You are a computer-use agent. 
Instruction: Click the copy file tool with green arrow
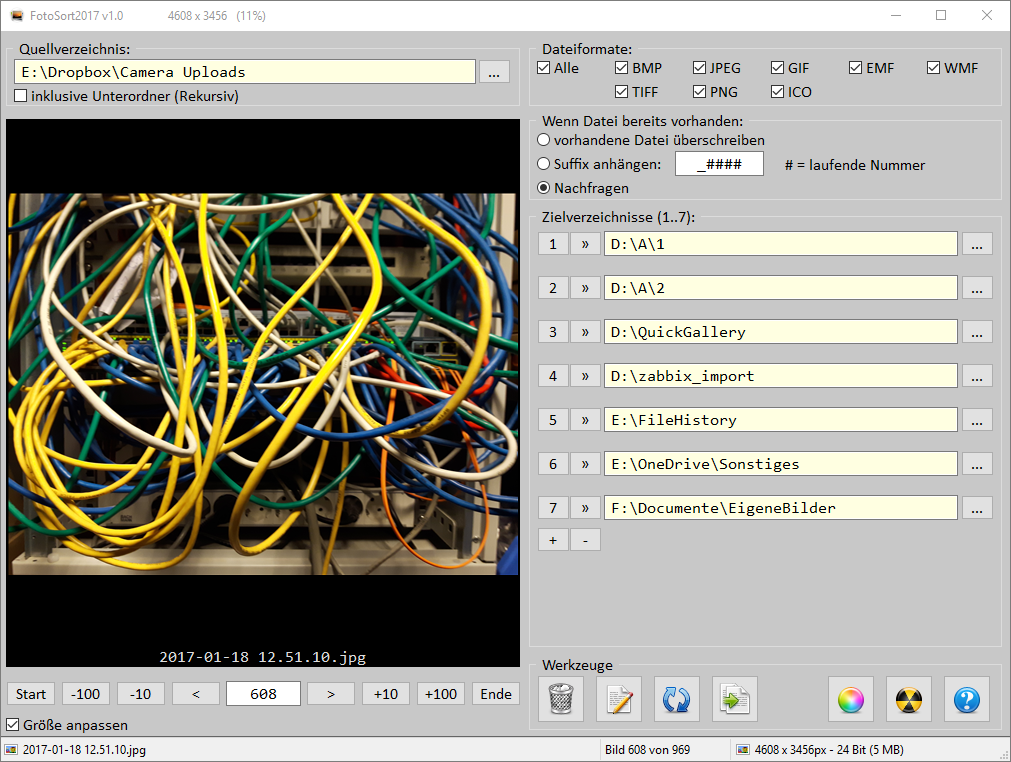[x=735, y=699]
